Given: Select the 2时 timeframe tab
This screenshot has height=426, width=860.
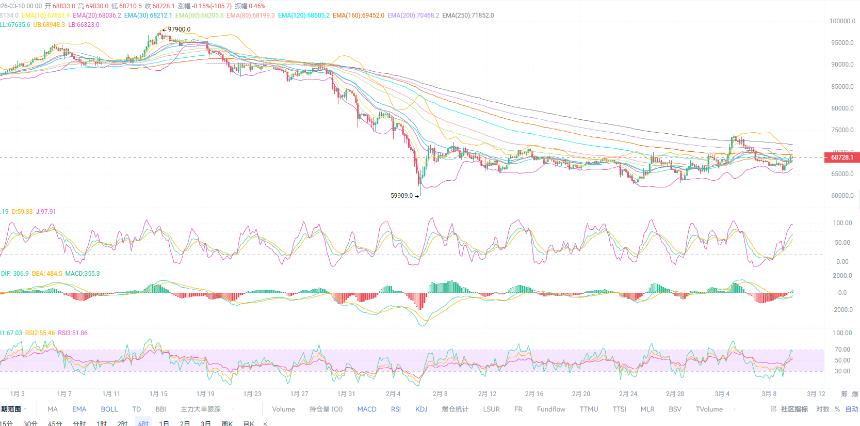Looking at the screenshot, I should [x=122, y=423].
